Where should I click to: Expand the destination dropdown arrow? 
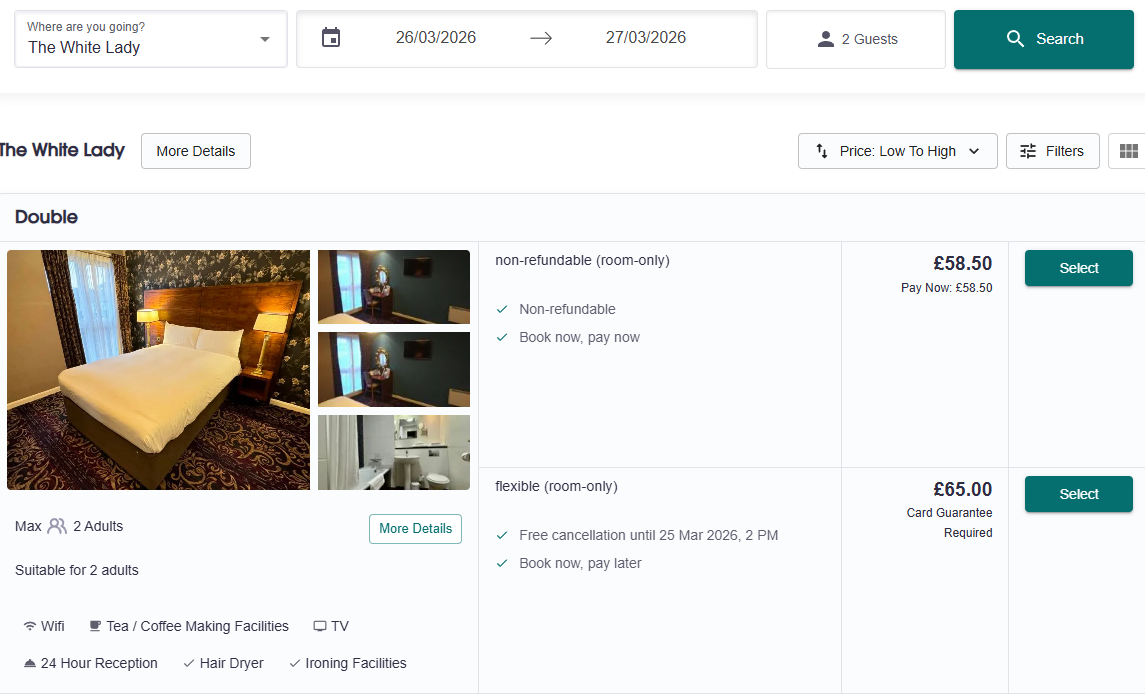[x=265, y=39]
